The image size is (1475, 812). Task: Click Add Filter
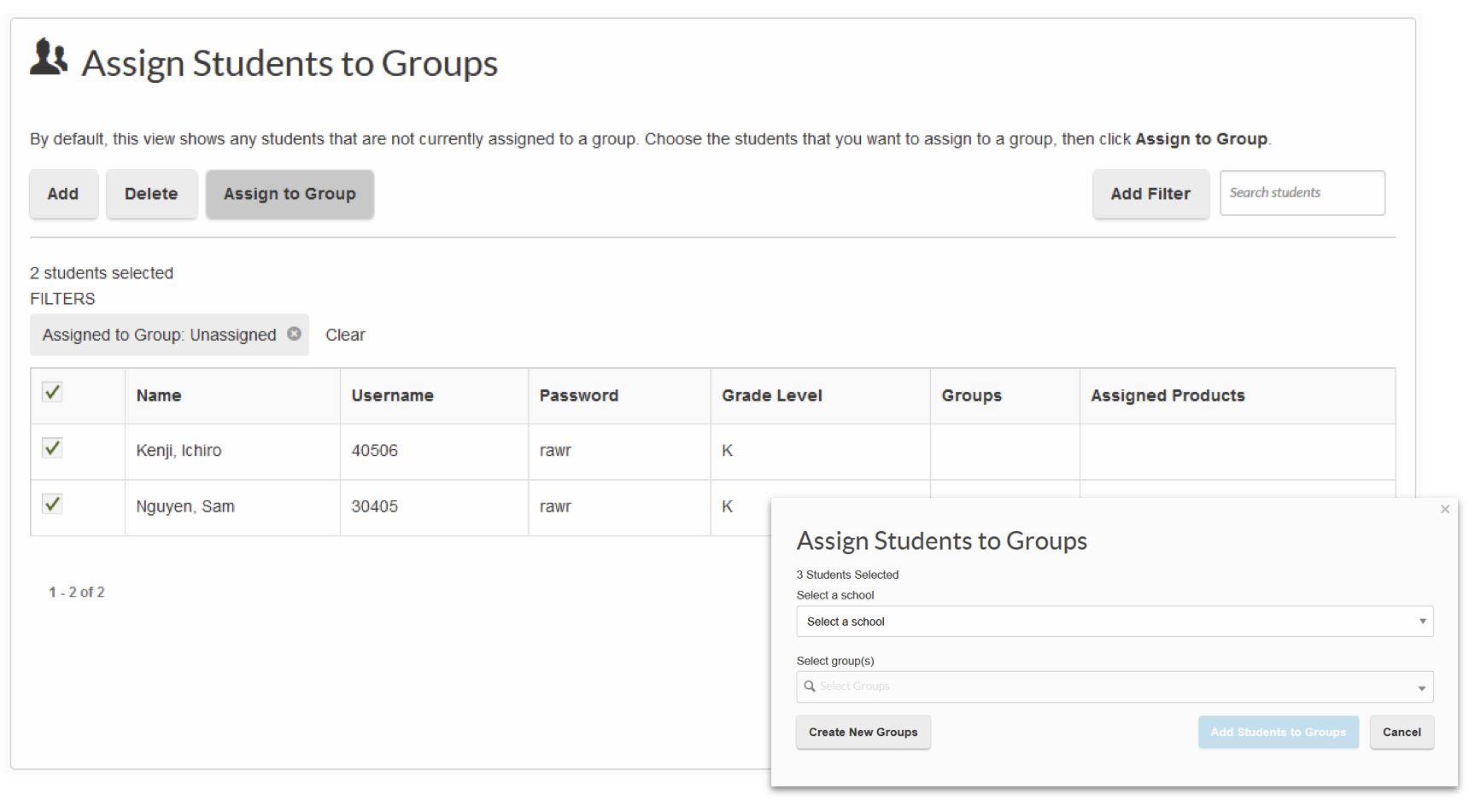click(1150, 194)
